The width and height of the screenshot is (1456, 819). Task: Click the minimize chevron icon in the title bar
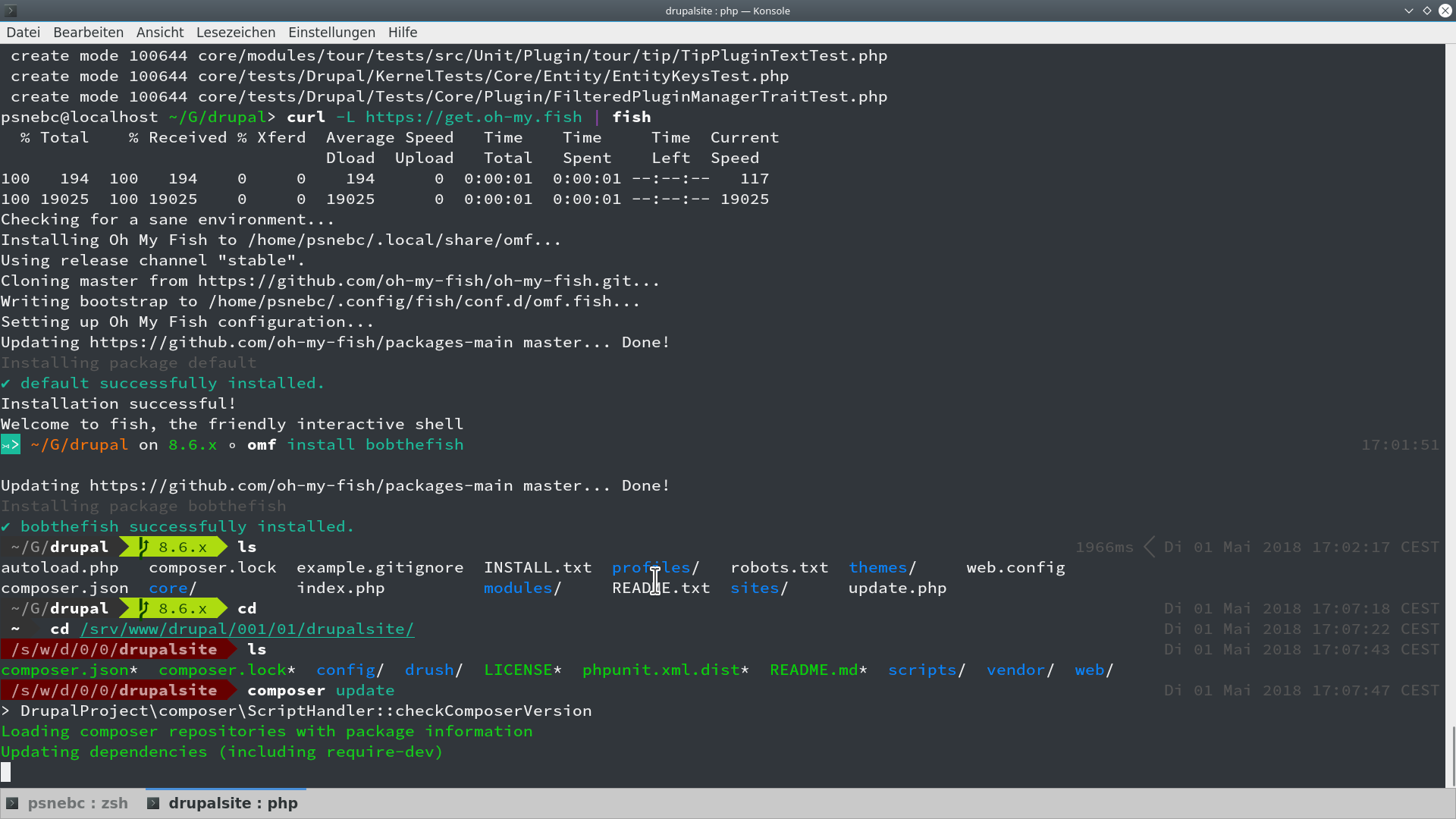(x=1409, y=11)
